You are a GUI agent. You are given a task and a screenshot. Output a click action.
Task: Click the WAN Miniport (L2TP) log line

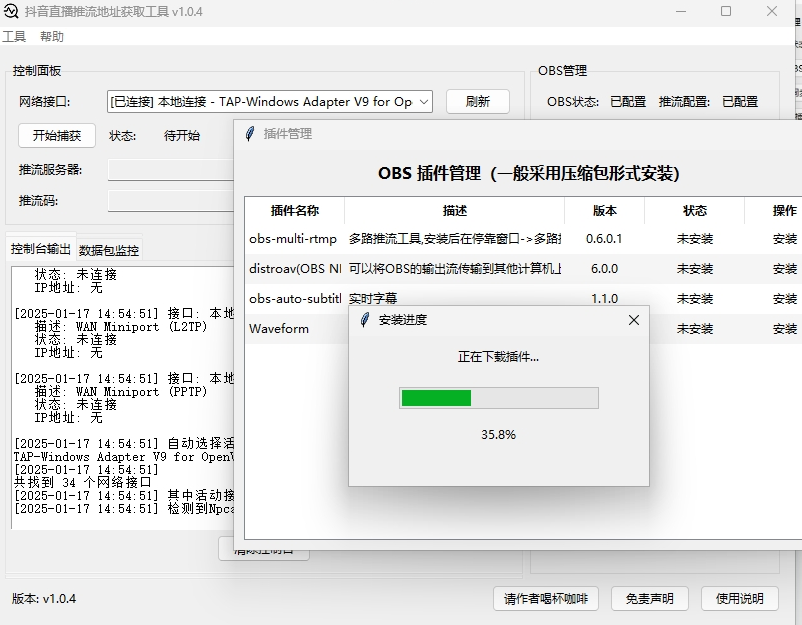coord(121,327)
